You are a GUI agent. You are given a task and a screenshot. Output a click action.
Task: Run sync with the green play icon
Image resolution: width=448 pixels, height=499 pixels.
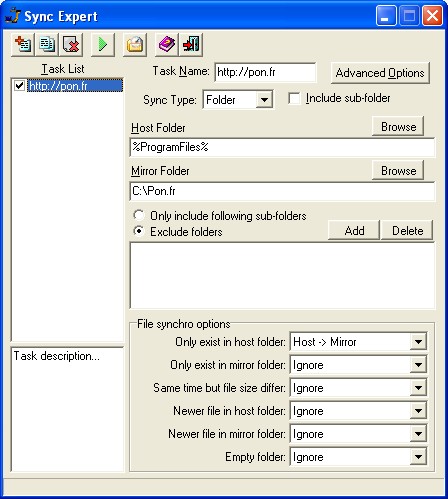point(103,44)
